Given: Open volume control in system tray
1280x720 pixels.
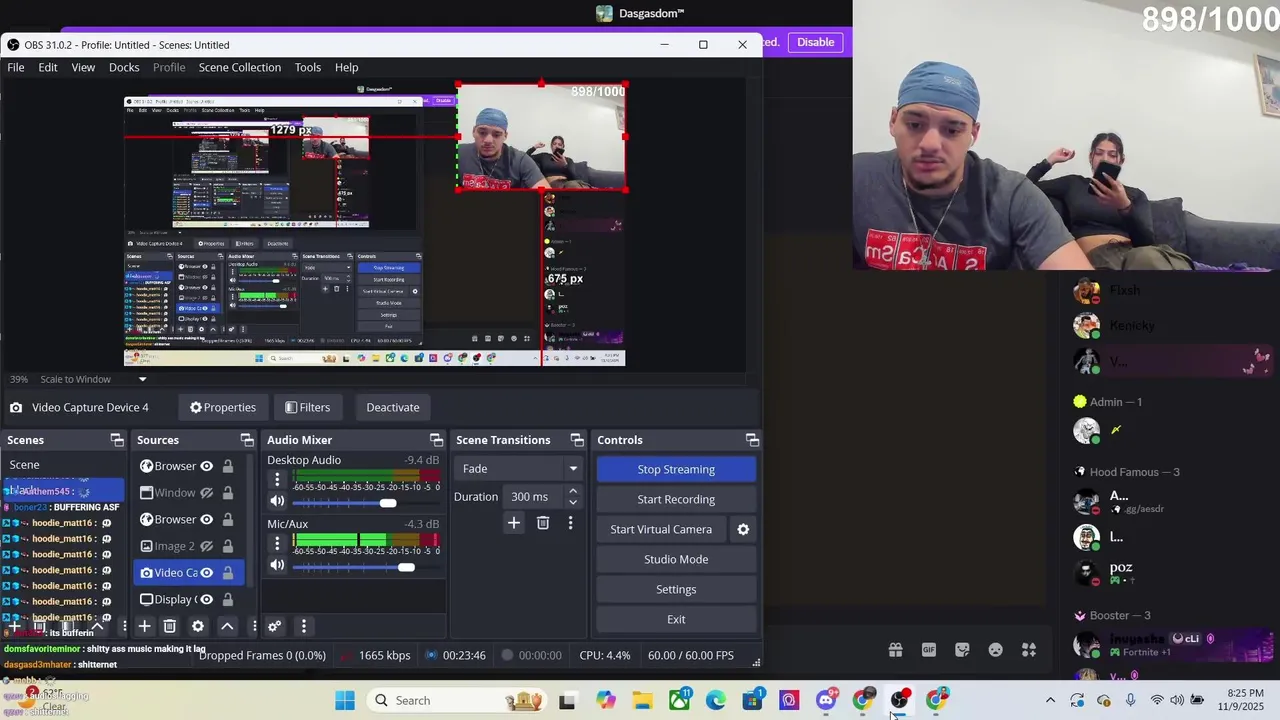Looking at the screenshot, I should [1177, 700].
